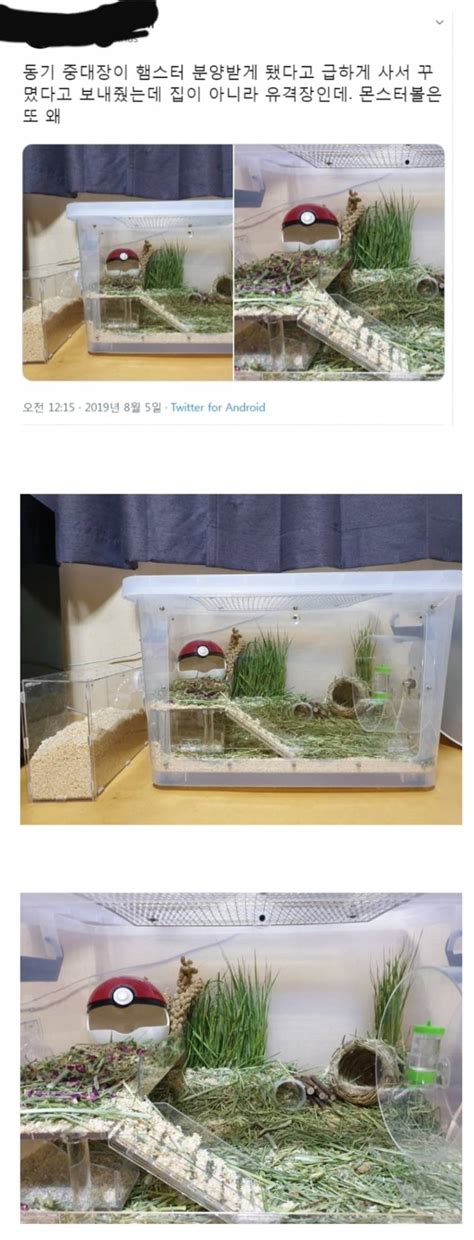Click the Twitter for Android source link
This screenshot has height=1240, width=474.
[218, 407]
